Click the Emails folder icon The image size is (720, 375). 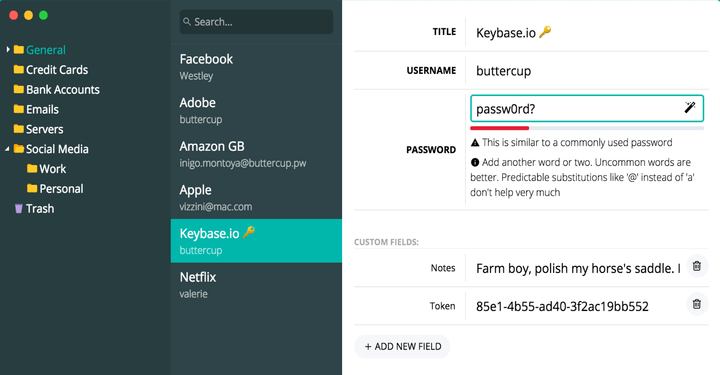[x=19, y=109]
